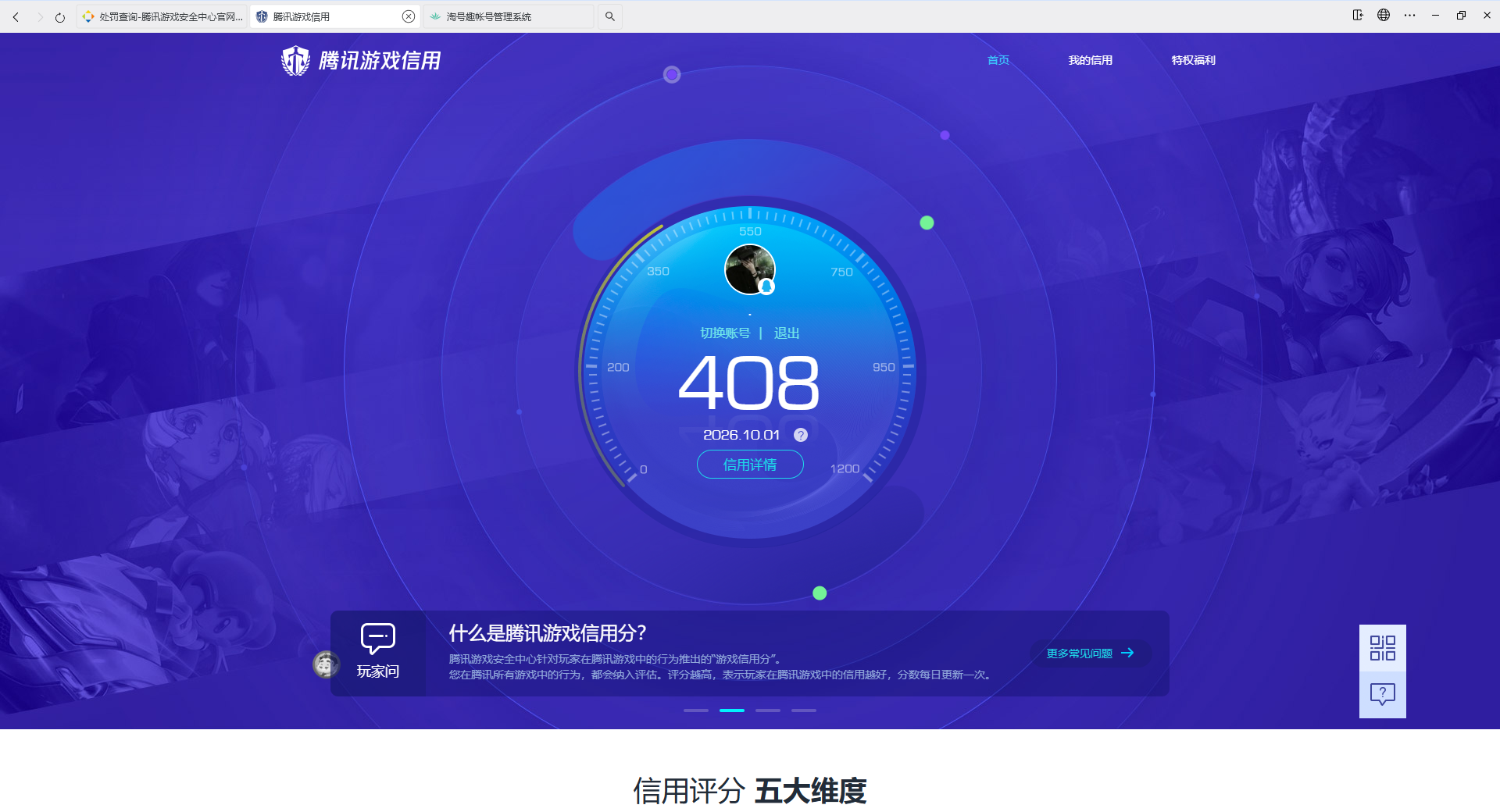This screenshot has width=1500, height=812.
Task: Open 特权福利 in the navigation
Action: click(x=1194, y=60)
